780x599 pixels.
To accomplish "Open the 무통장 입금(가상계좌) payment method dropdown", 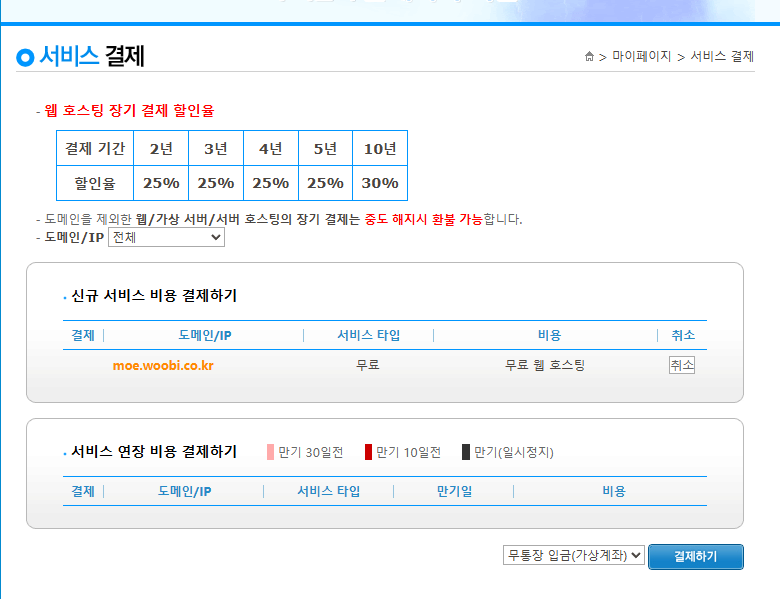I will 573,555.
